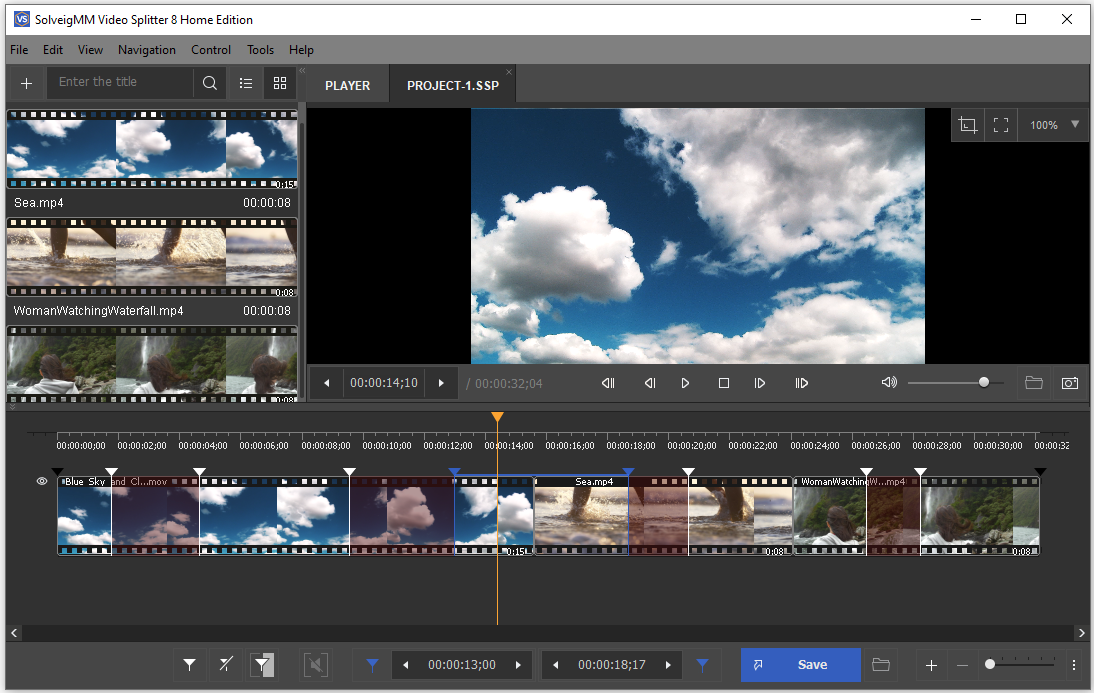The width and height of the screenshot is (1094, 693).
Task: Enter fullscreen preview mode
Action: (1001, 125)
